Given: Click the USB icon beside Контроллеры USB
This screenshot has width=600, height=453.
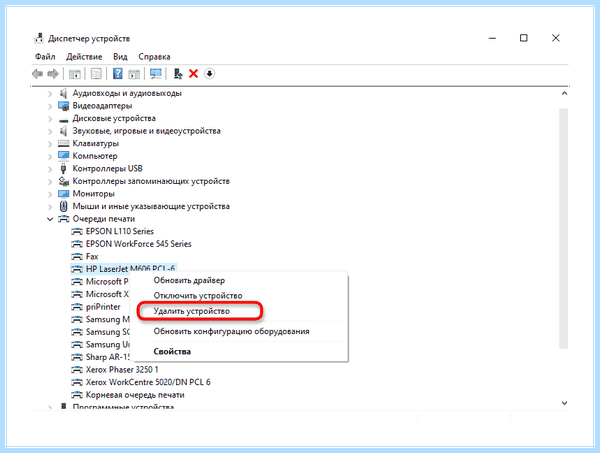Looking at the screenshot, I should click(63, 168).
